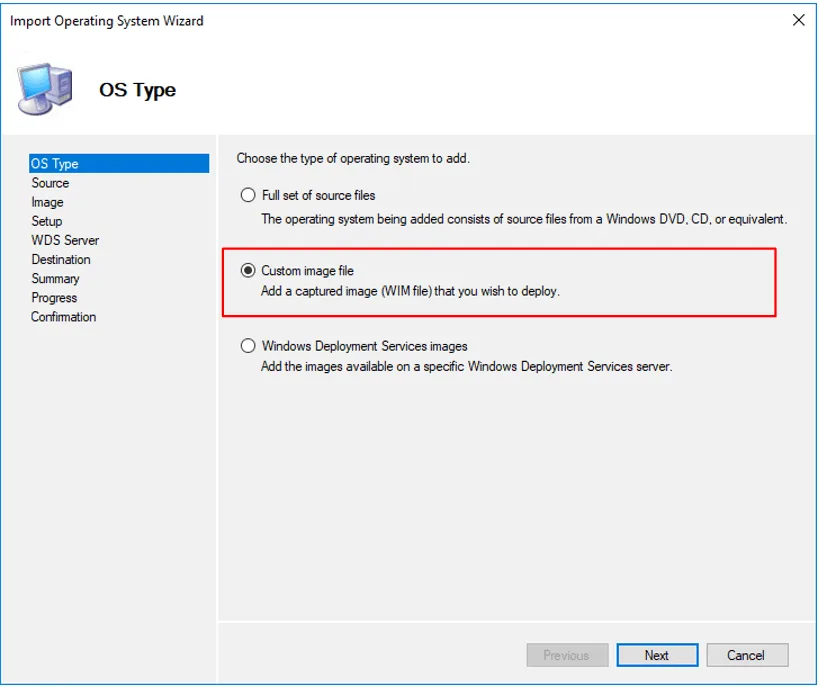Screen dimensions: 820x687
Task: Click 'Add the images available' WDS description
Action: pos(466,367)
